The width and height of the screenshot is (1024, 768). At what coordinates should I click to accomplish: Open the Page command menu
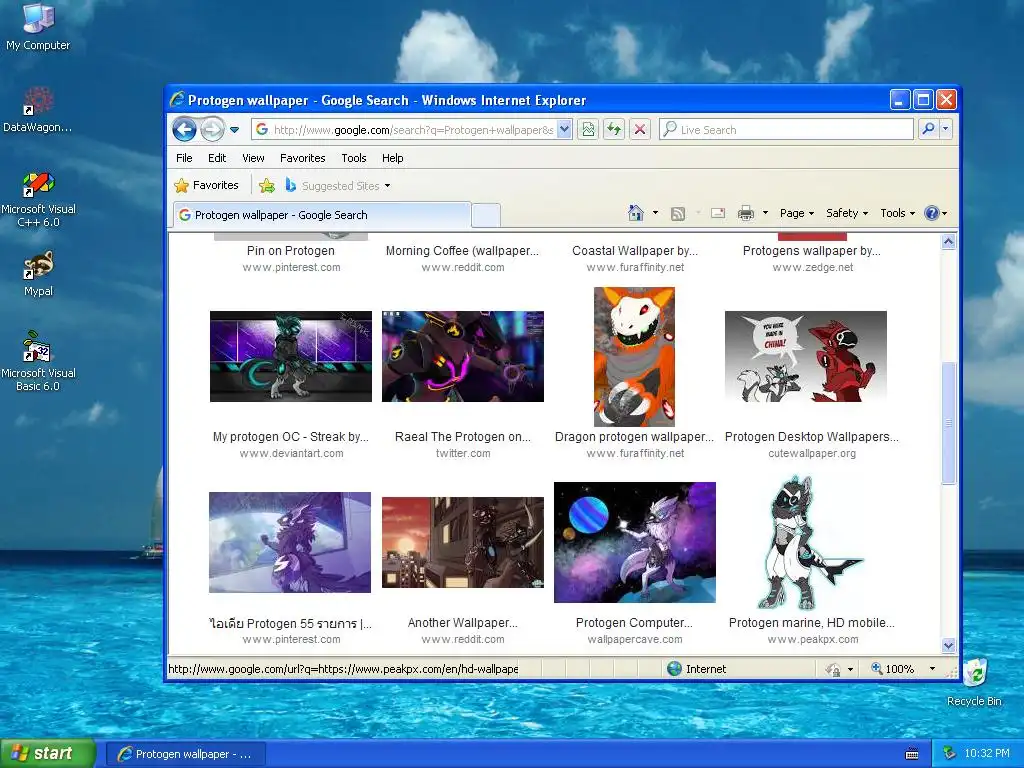point(797,213)
